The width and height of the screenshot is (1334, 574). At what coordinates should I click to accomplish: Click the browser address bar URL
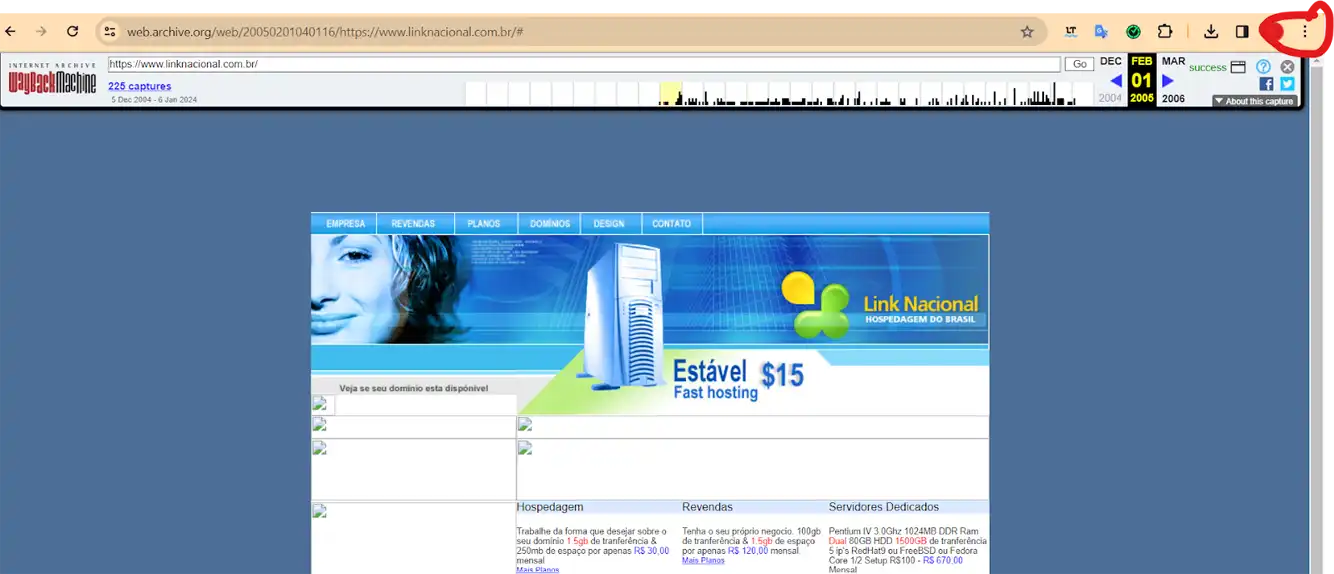tap(325, 32)
